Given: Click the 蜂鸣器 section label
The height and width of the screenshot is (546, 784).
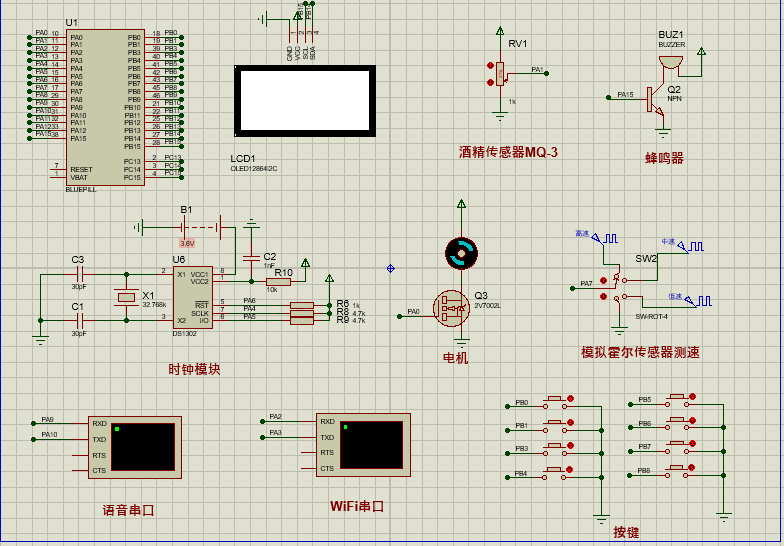Looking at the screenshot, I should tap(664, 158).
